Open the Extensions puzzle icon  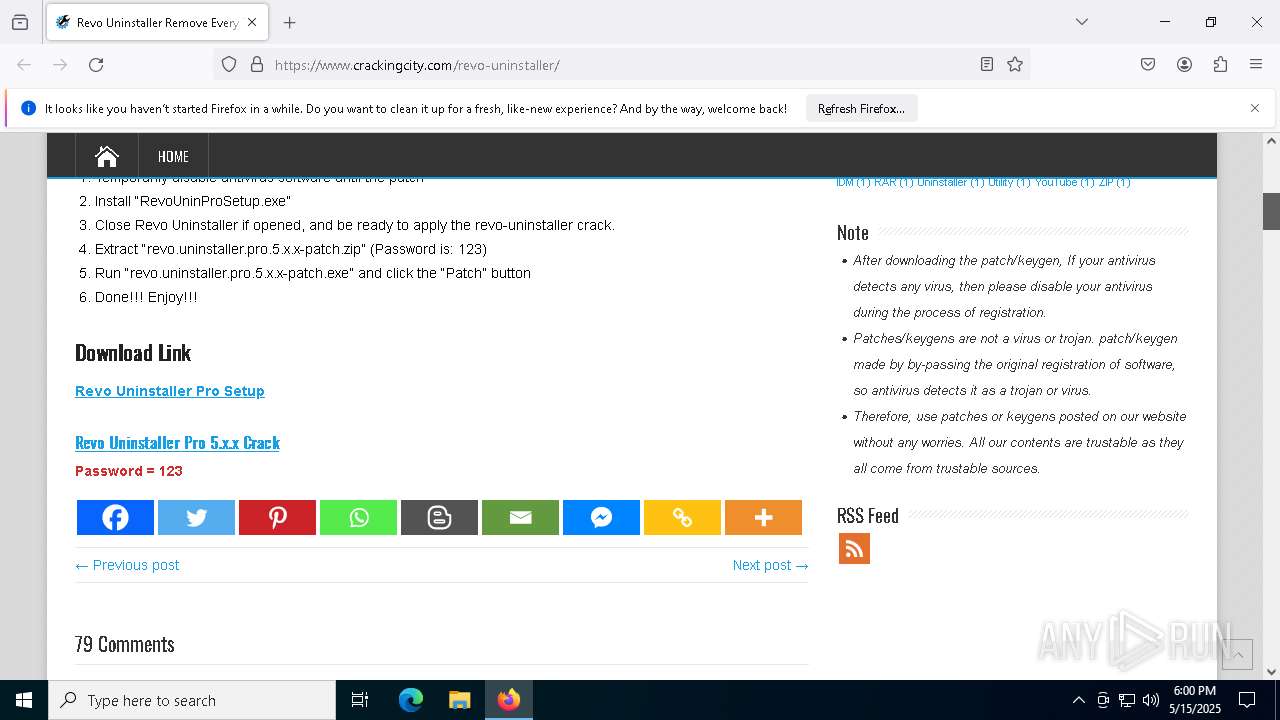(x=1220, y=64)
